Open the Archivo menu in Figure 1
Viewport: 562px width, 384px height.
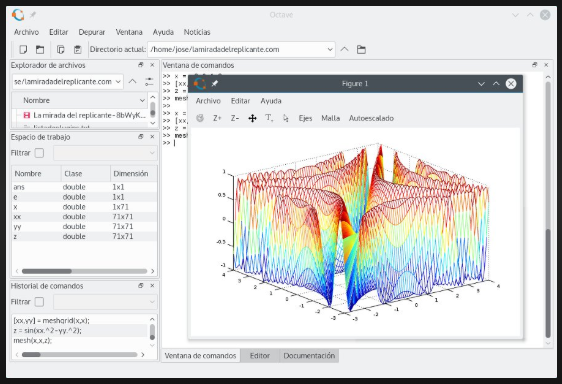point(208,101)
